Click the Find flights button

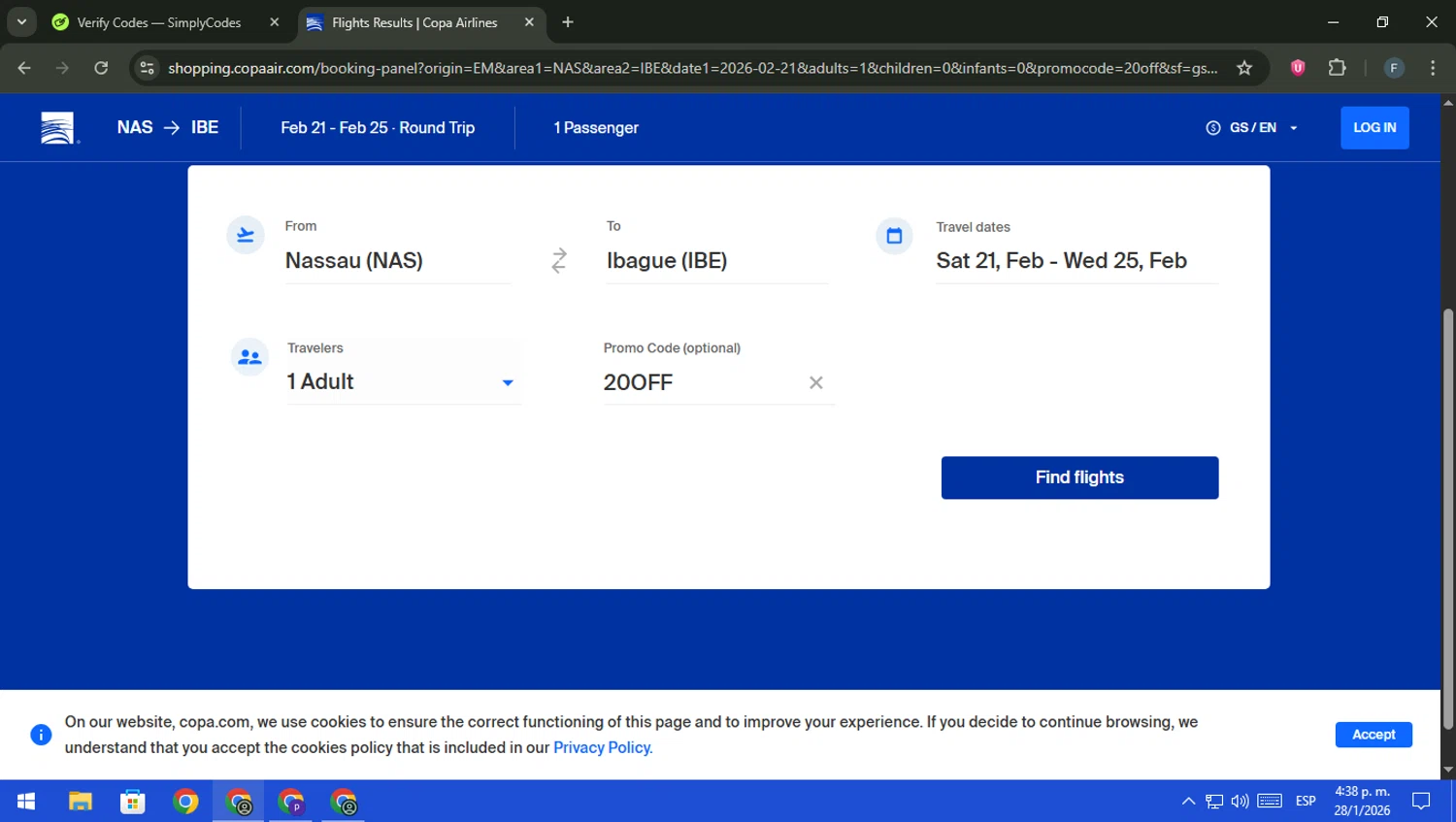(x=1079, y=477)
